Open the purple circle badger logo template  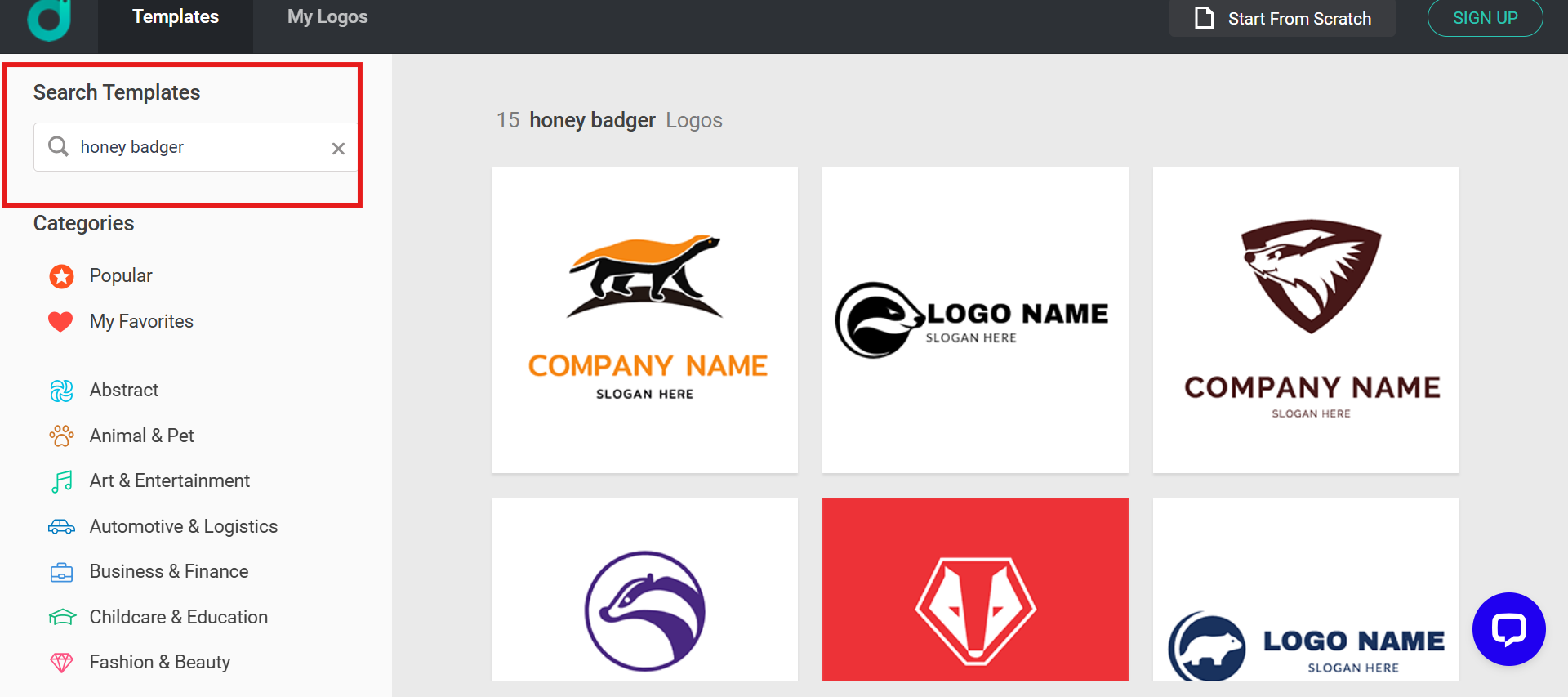coord(644,589)
